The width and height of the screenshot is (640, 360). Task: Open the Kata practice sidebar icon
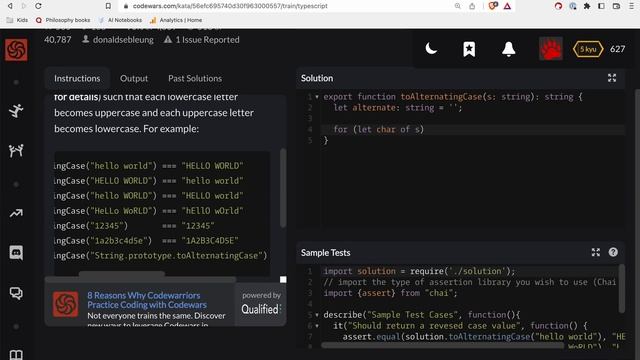pyautogui.click(x=16, y=111)
